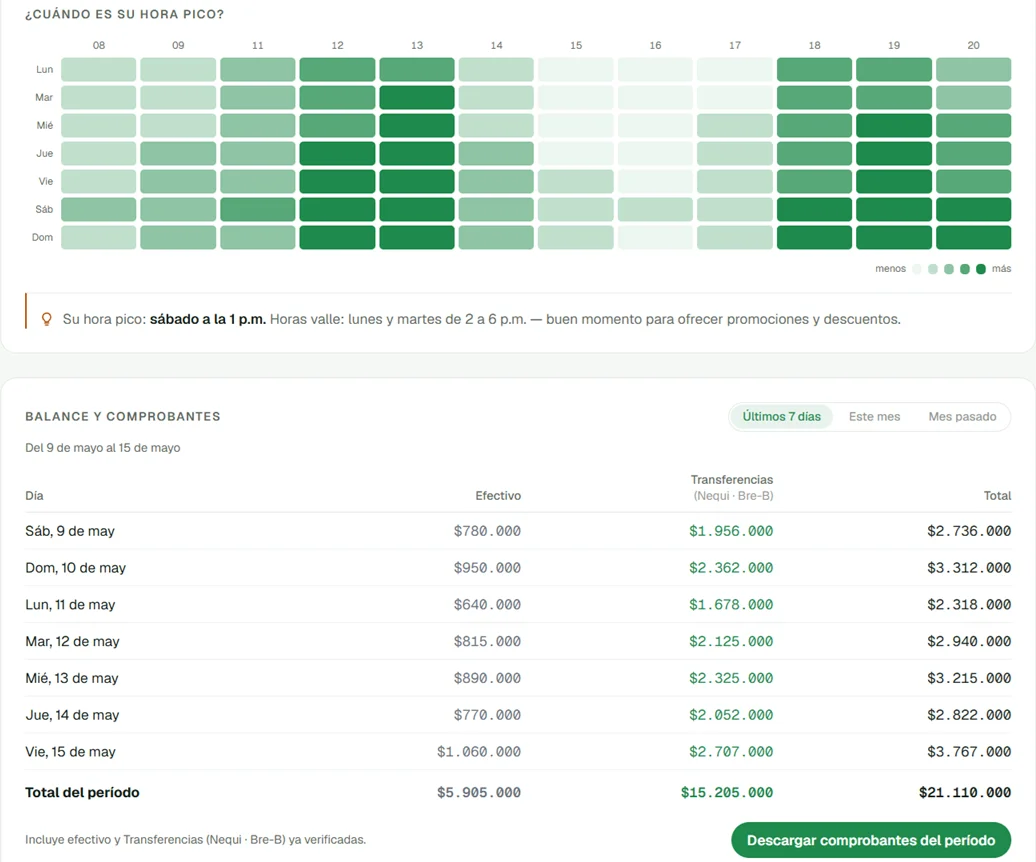The image size is (1036, 862).
Task: Click the Lun, 11 de may row label
Action: click(x=70, y=605)
